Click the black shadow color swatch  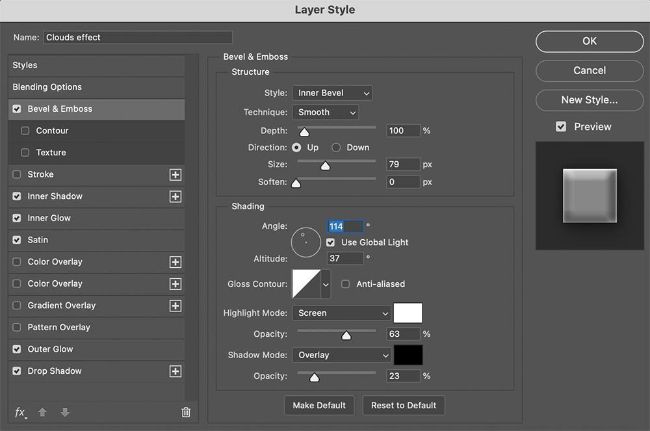408,355
